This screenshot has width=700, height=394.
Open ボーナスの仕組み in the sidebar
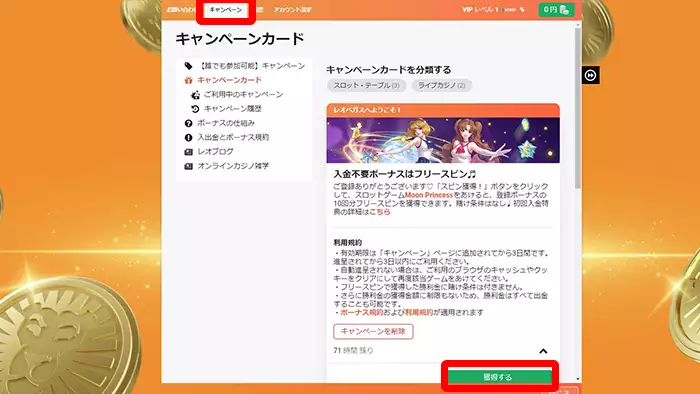226,123
